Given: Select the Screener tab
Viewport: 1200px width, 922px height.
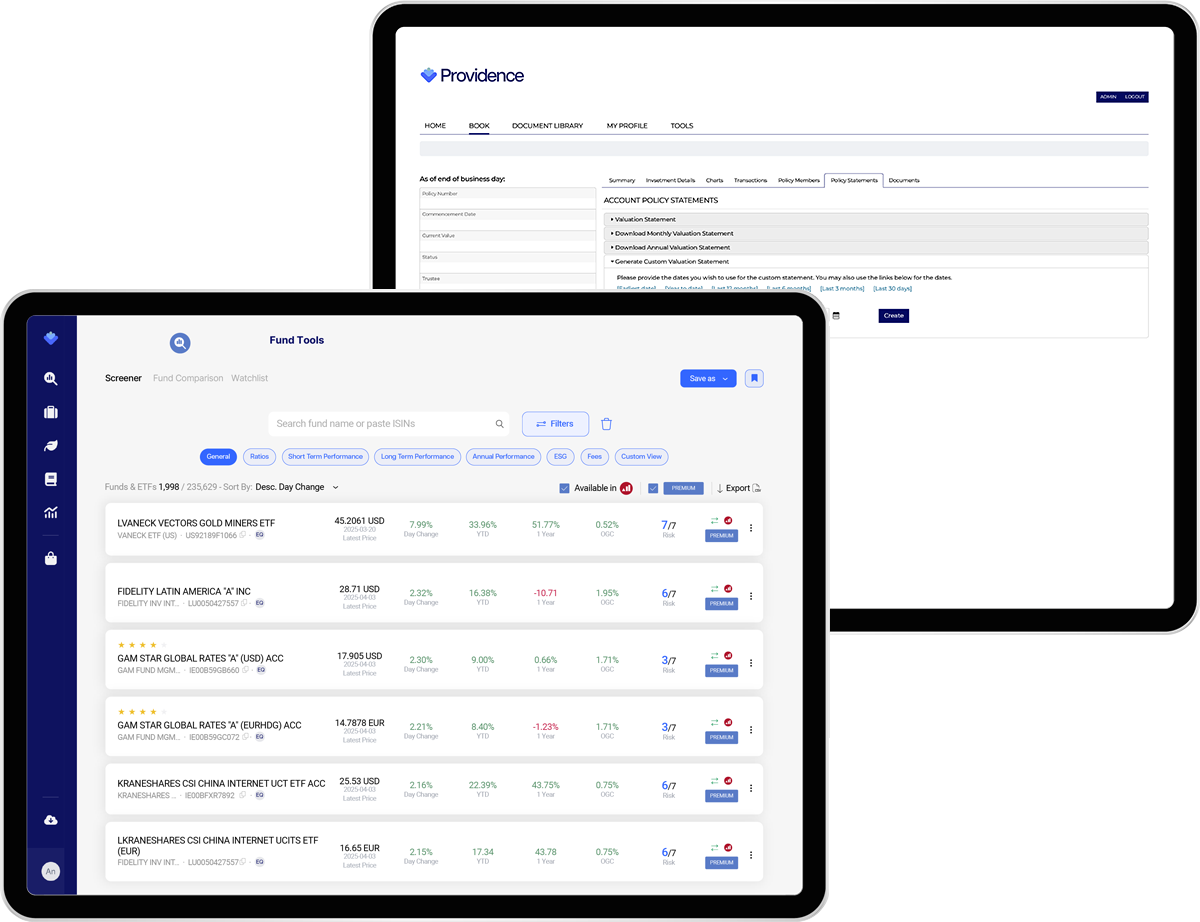Looking at the screenshot, I should click(x=123, y=378).
